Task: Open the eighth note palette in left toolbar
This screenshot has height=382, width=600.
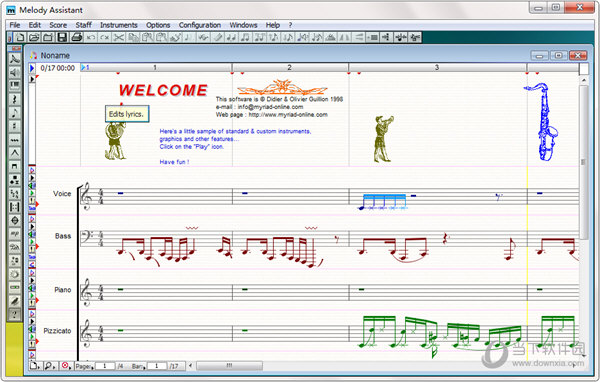Action: 15,113
